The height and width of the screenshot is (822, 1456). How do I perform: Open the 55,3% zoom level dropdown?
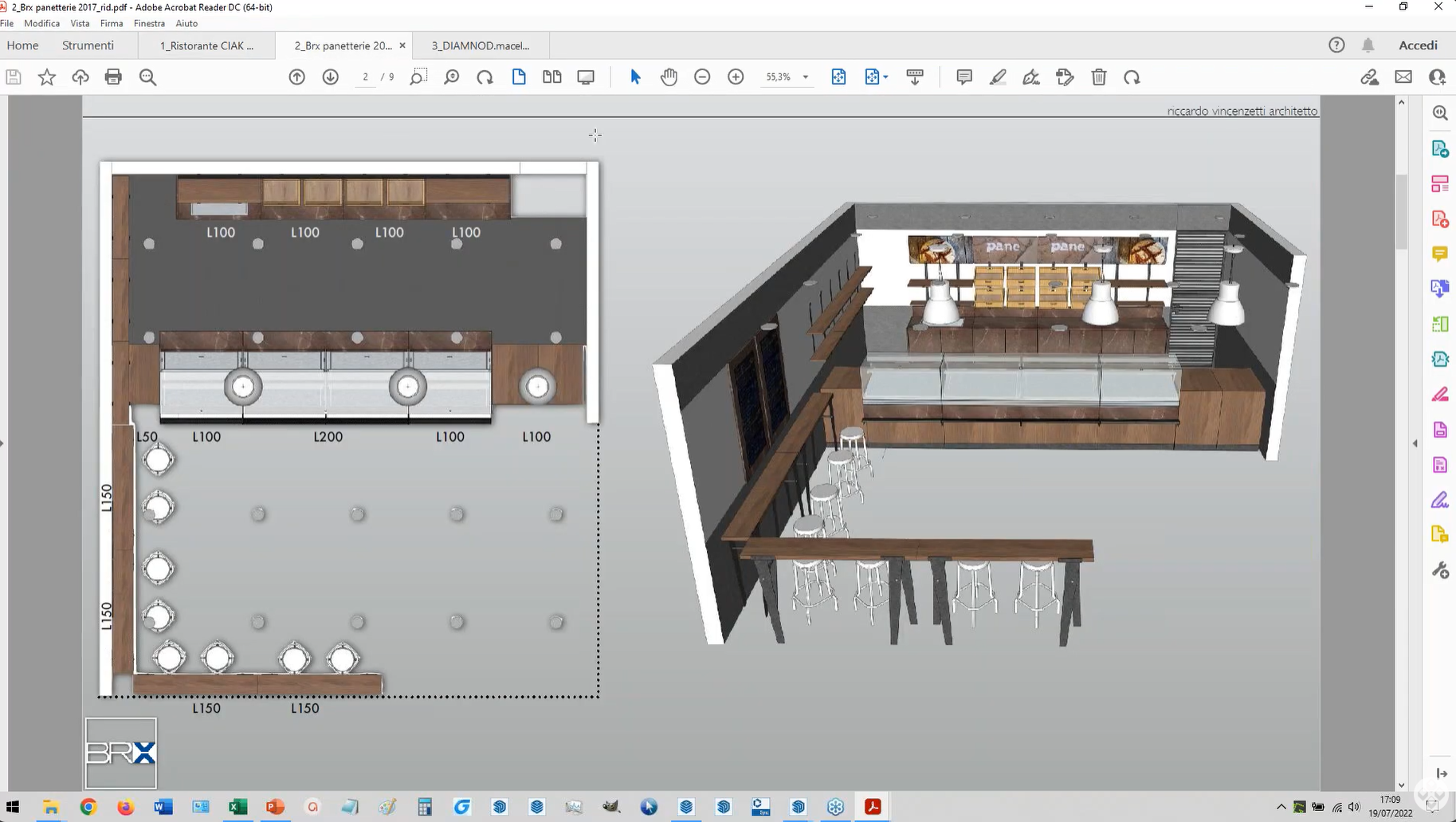click(x=806, y=77)
